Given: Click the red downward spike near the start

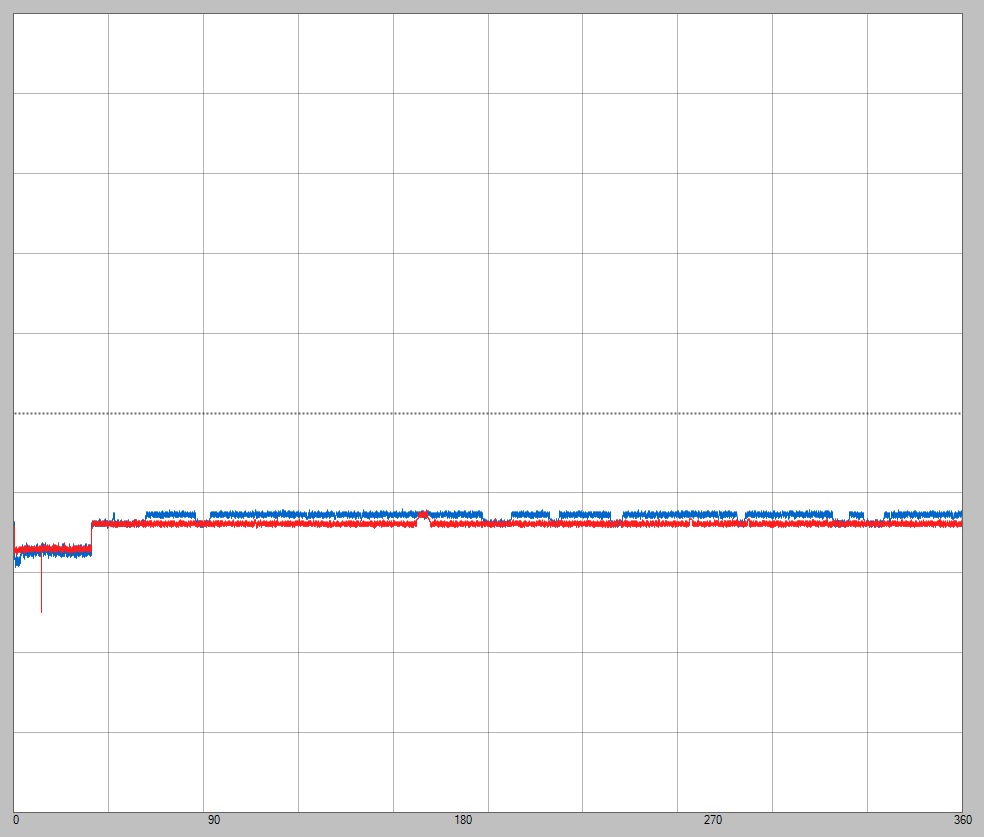Looking at the screenshot, I should [41, 584].
